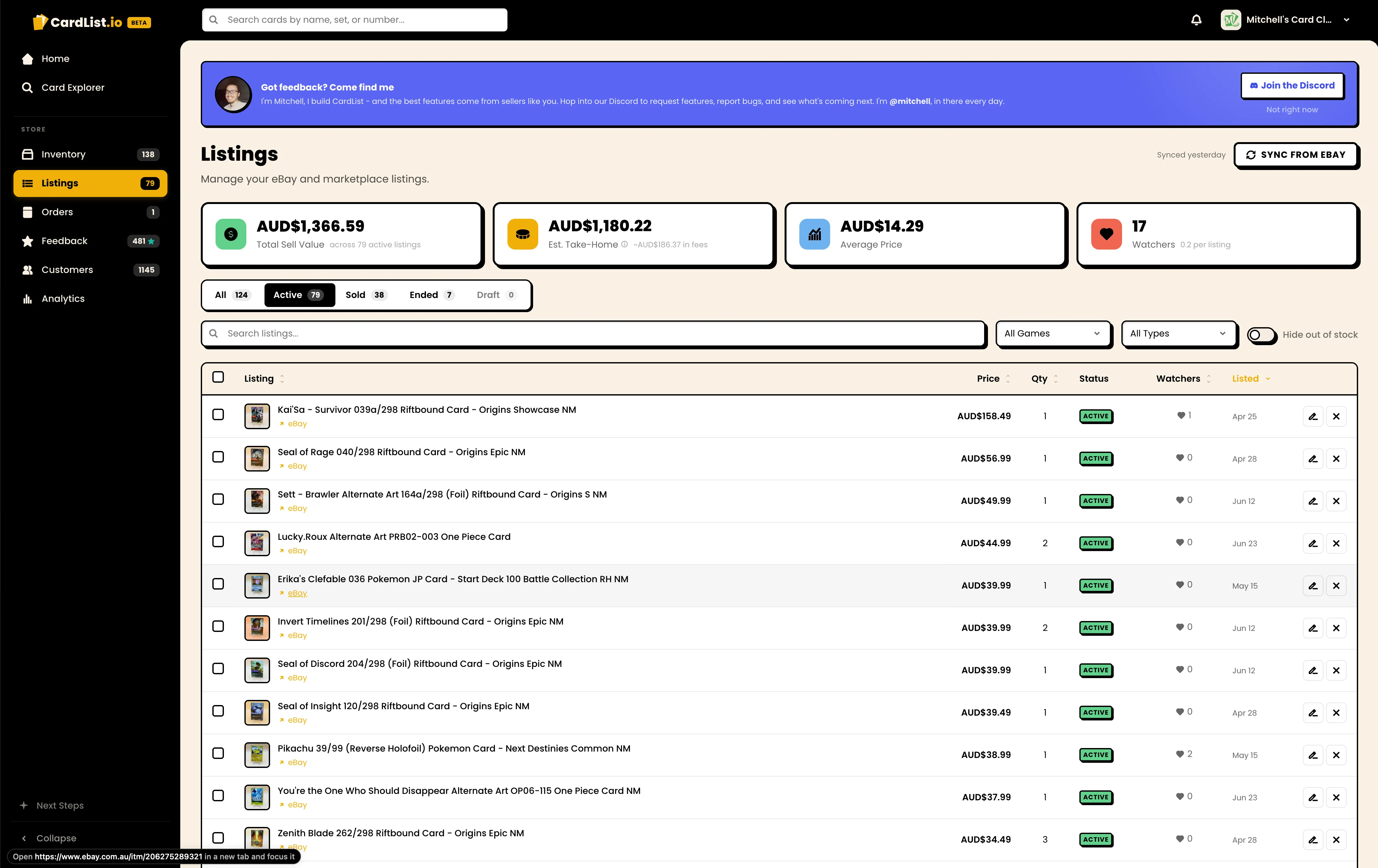This screenshot has height=868, width=1378.
Task: Open the Kai'Sa - Survivor card thumbnail
Action: (257, 417)
